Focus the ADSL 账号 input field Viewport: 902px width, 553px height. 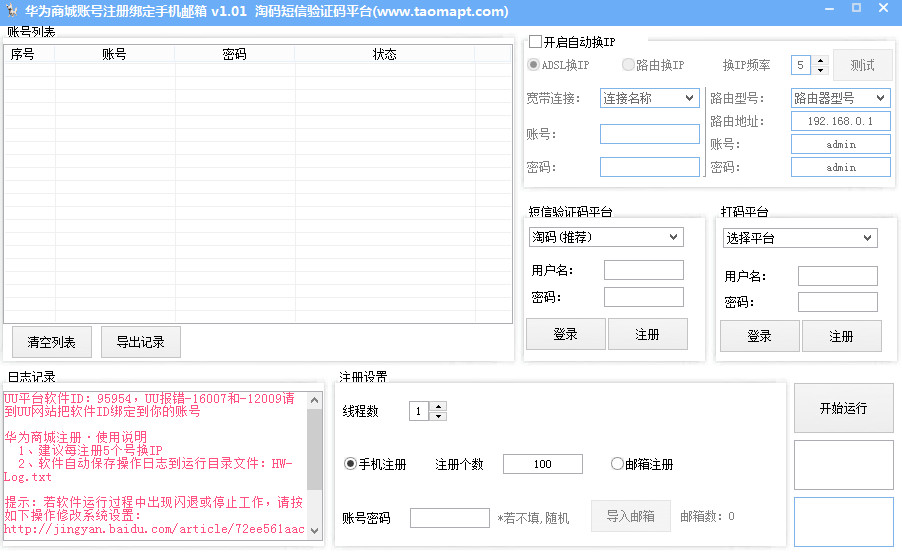[x=649, y=134]
